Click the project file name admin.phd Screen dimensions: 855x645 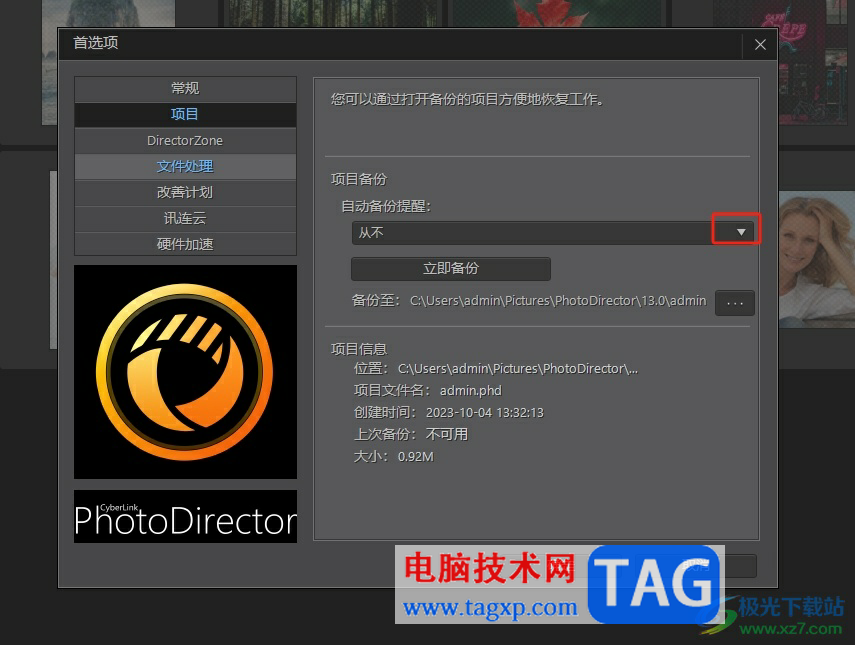pos(471,391)
